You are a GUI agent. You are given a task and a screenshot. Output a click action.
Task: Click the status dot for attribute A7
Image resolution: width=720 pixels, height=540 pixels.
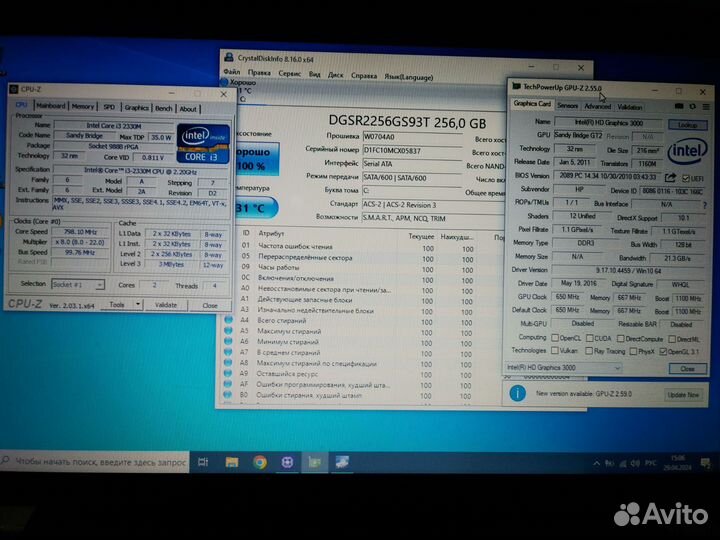click(228, 352)
